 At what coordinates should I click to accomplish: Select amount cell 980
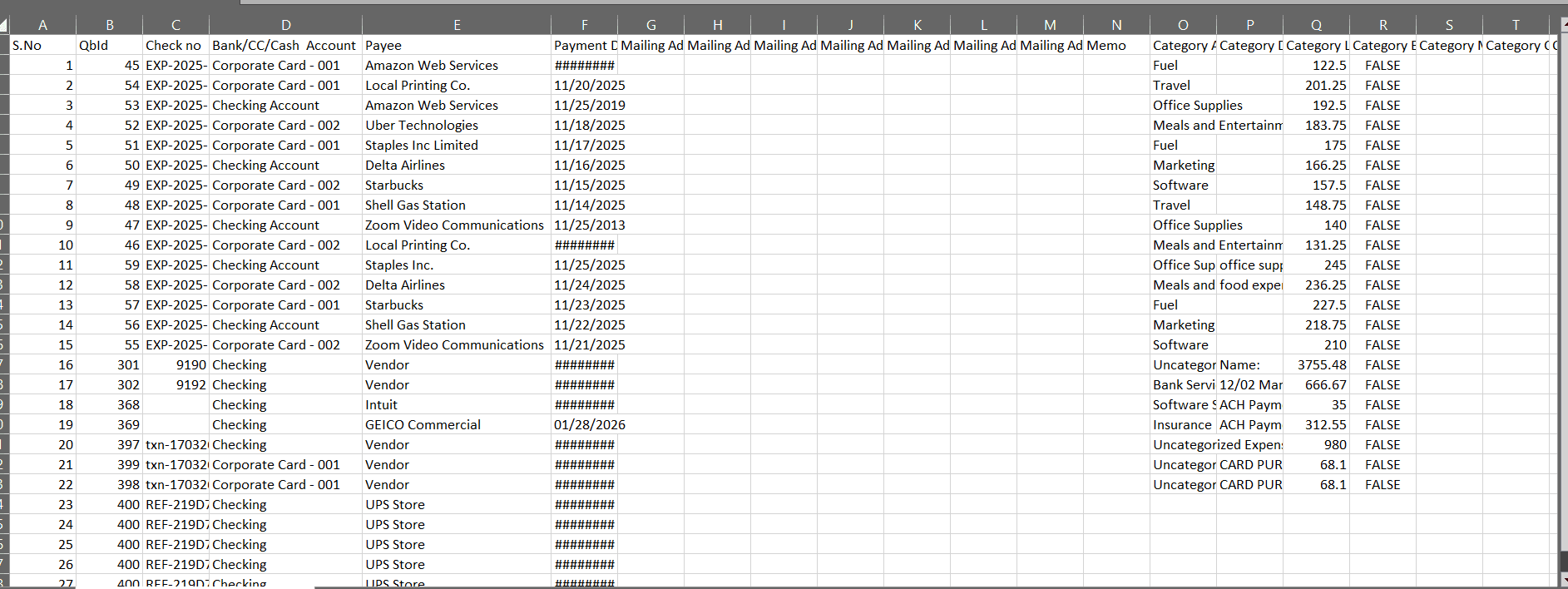coord(1316,444)
